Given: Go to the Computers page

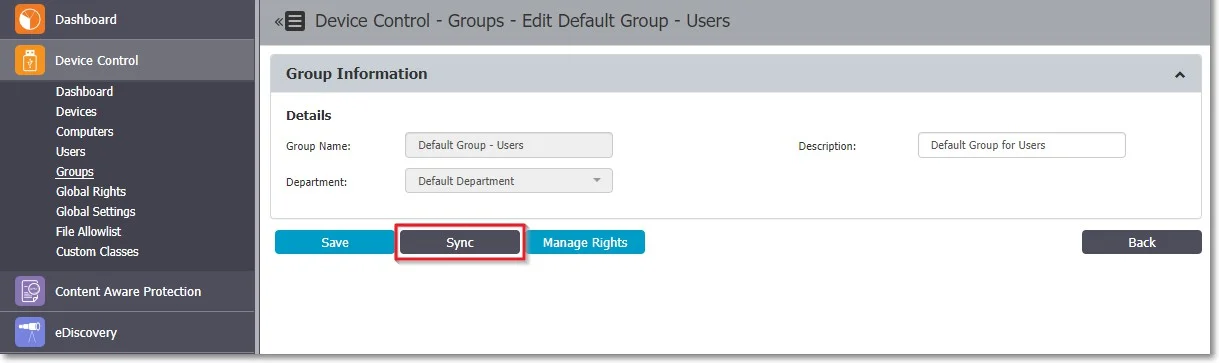Looking at the screenshot, I should point(85,131).
